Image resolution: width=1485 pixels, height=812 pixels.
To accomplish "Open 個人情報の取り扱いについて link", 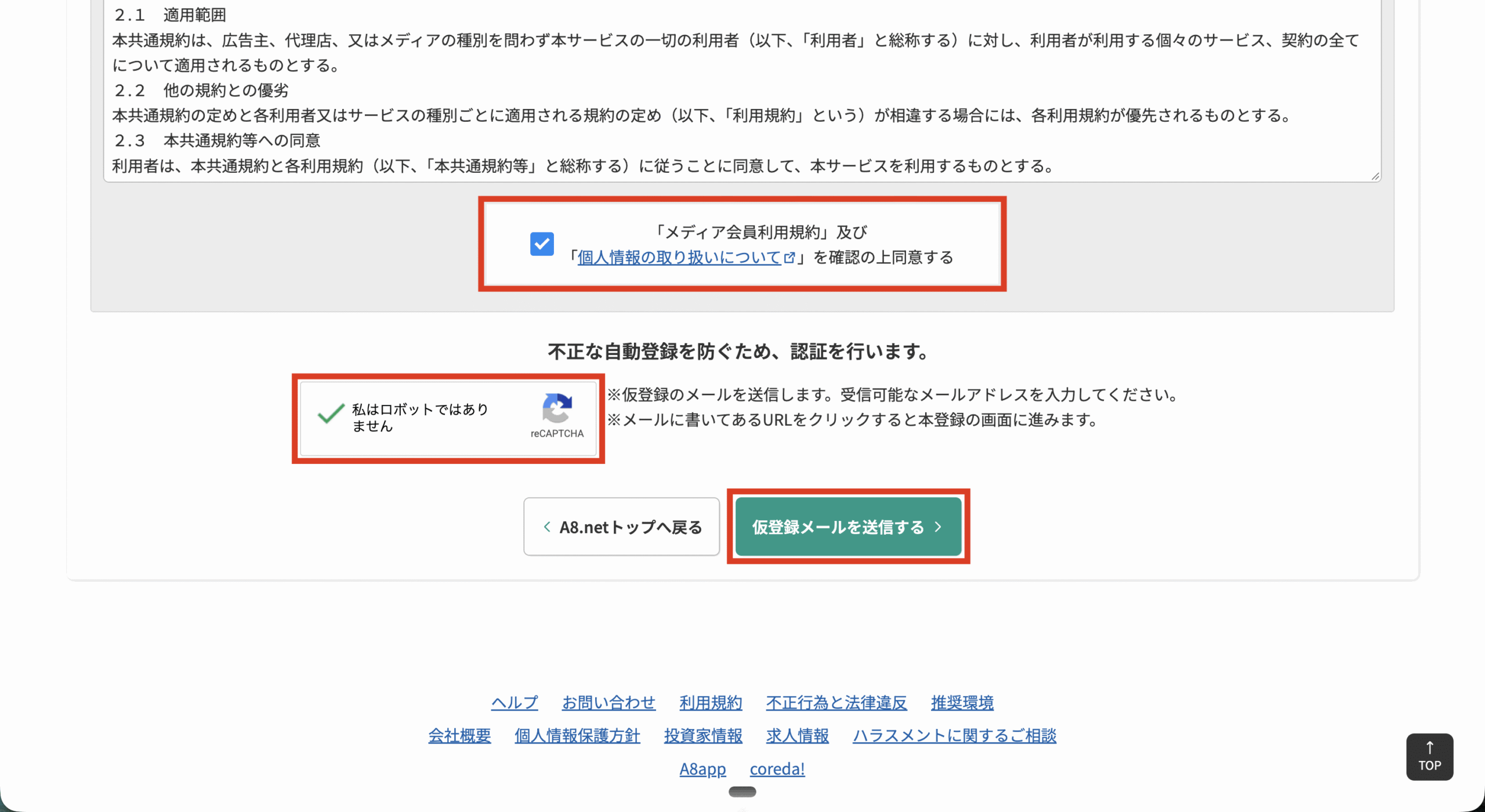I will (679, 258).
